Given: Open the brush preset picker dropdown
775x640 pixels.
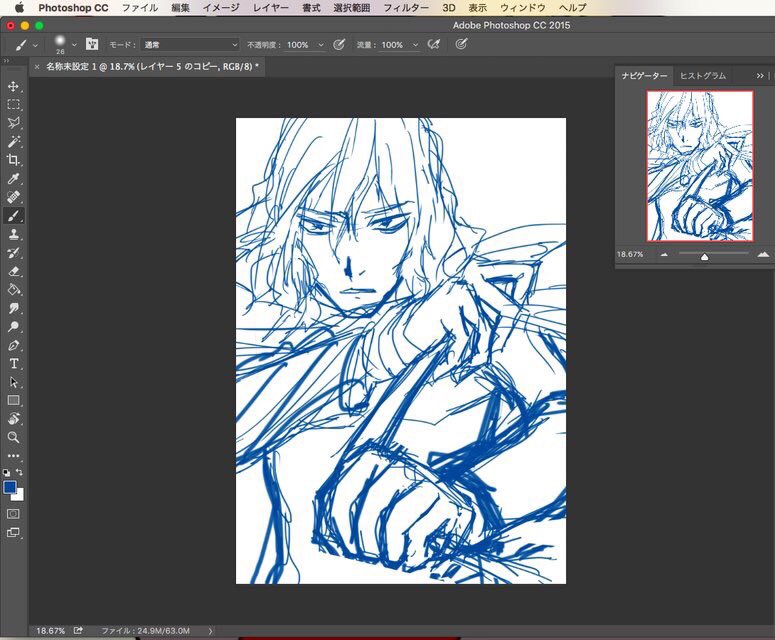Looking at the screenshot, I should coord(74,45).
